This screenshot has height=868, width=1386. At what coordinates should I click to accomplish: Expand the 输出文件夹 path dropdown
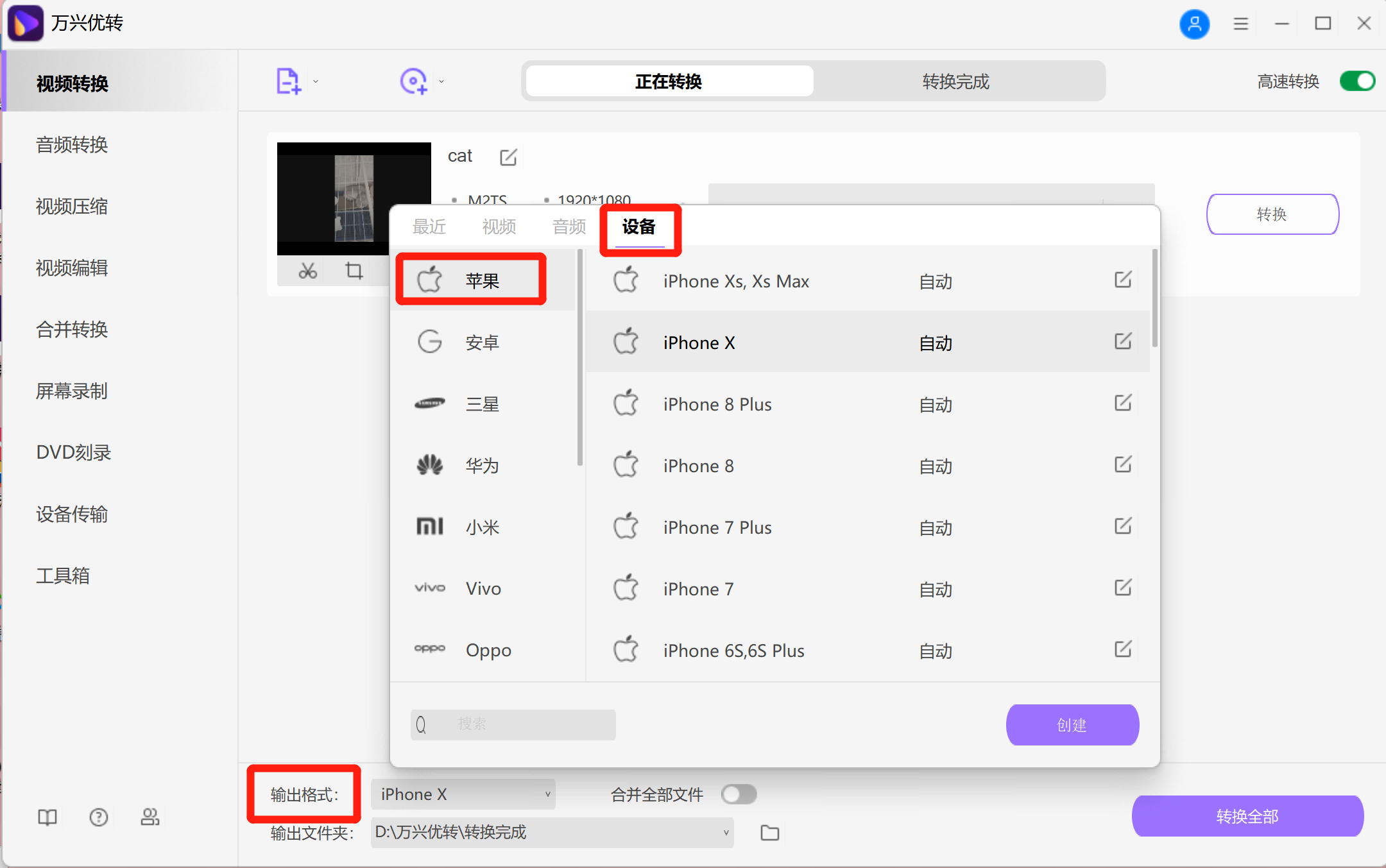(x=724, y=832)
